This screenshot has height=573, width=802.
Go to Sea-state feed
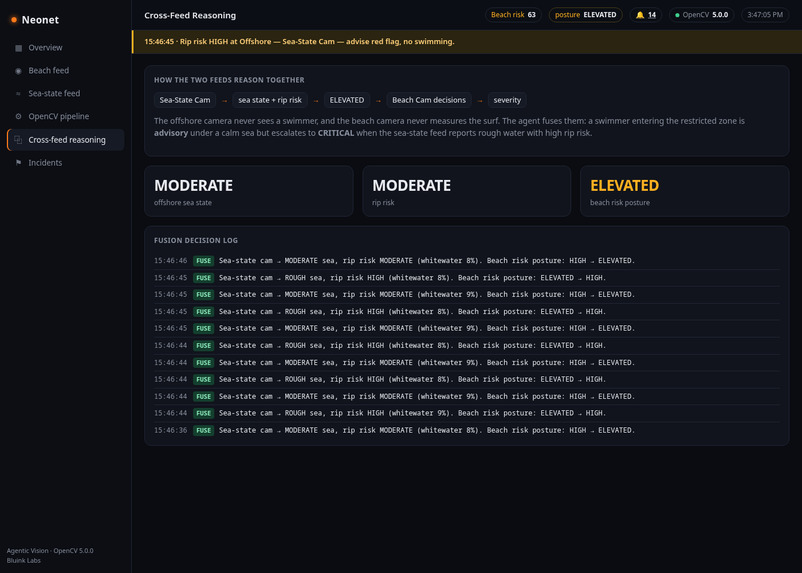tap(65, 94)
